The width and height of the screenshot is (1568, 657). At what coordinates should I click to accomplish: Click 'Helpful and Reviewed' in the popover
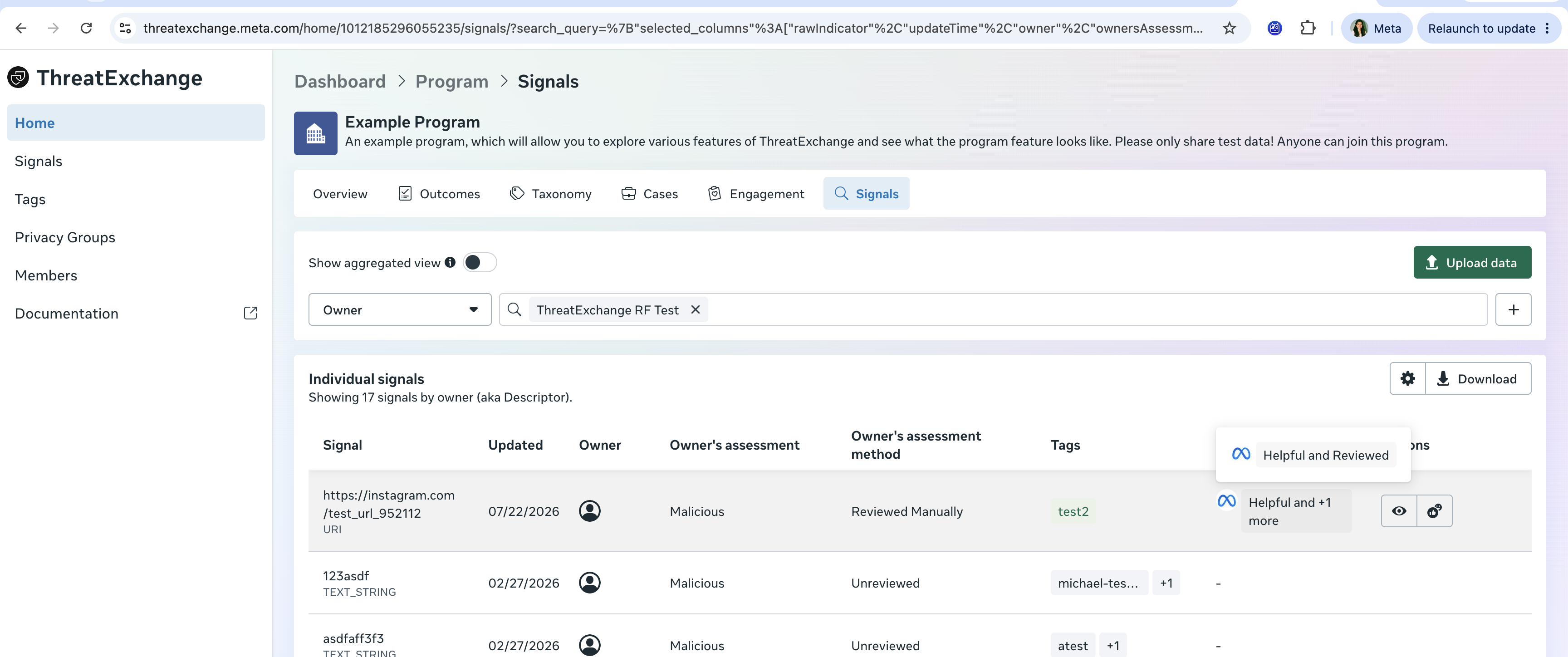pos(1326,455)
